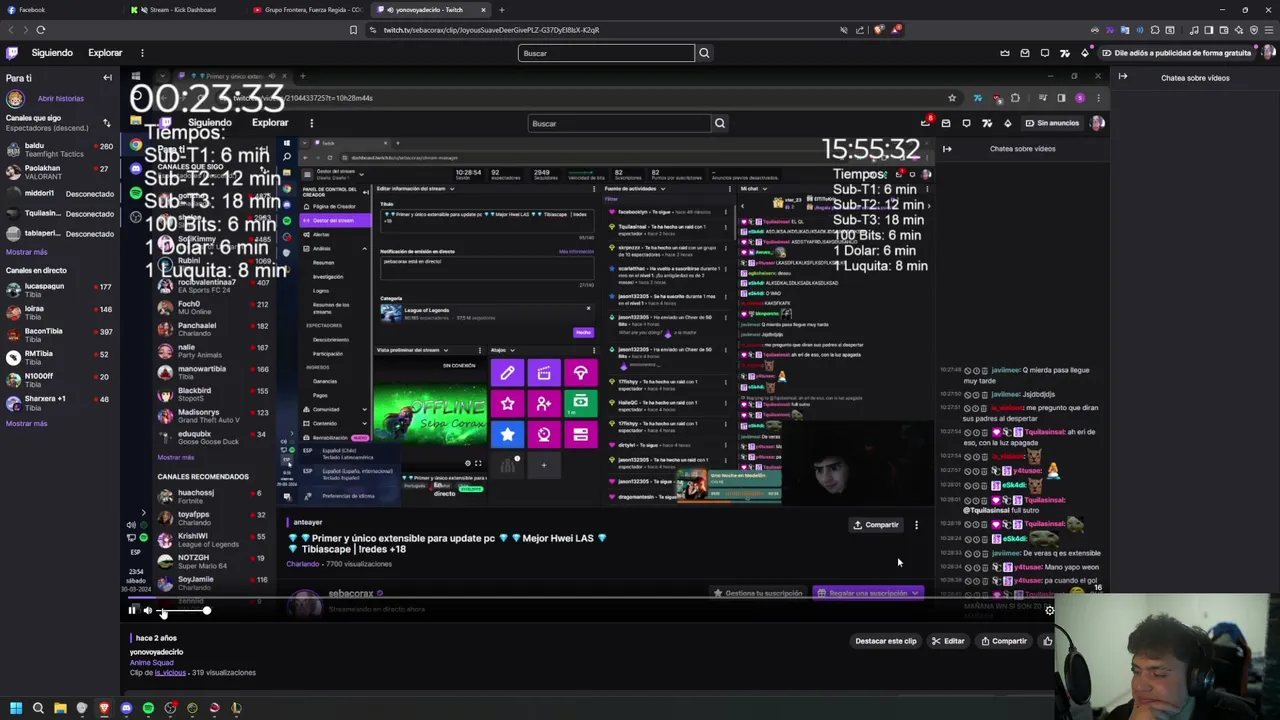This screenshot has height=720, width=1280.
Task: Open Sharxera +1 channel
Action: tap(60, 402)
